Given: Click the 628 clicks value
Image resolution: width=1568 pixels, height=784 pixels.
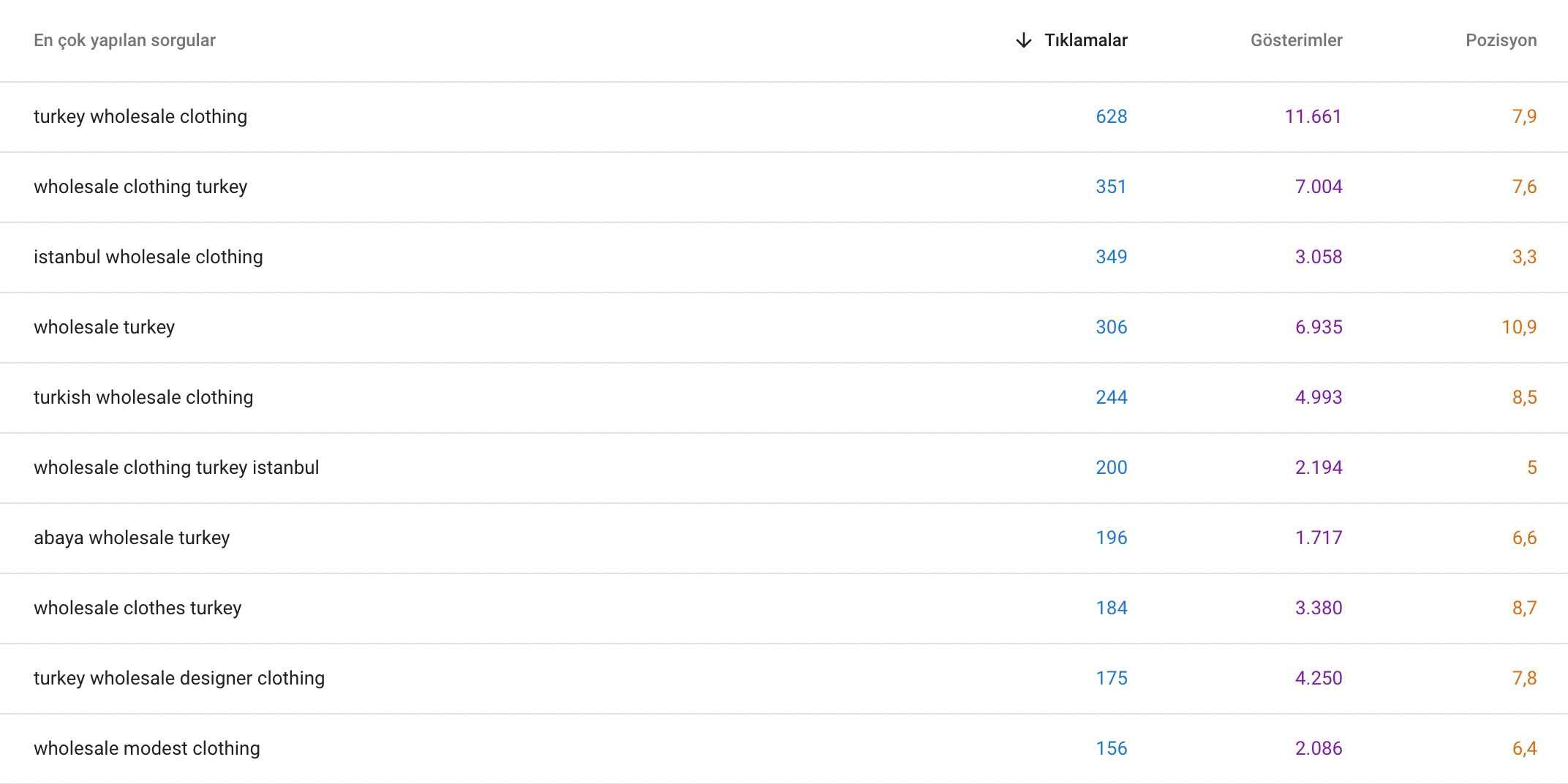Looking at the screenshot, I should 1111,116.
